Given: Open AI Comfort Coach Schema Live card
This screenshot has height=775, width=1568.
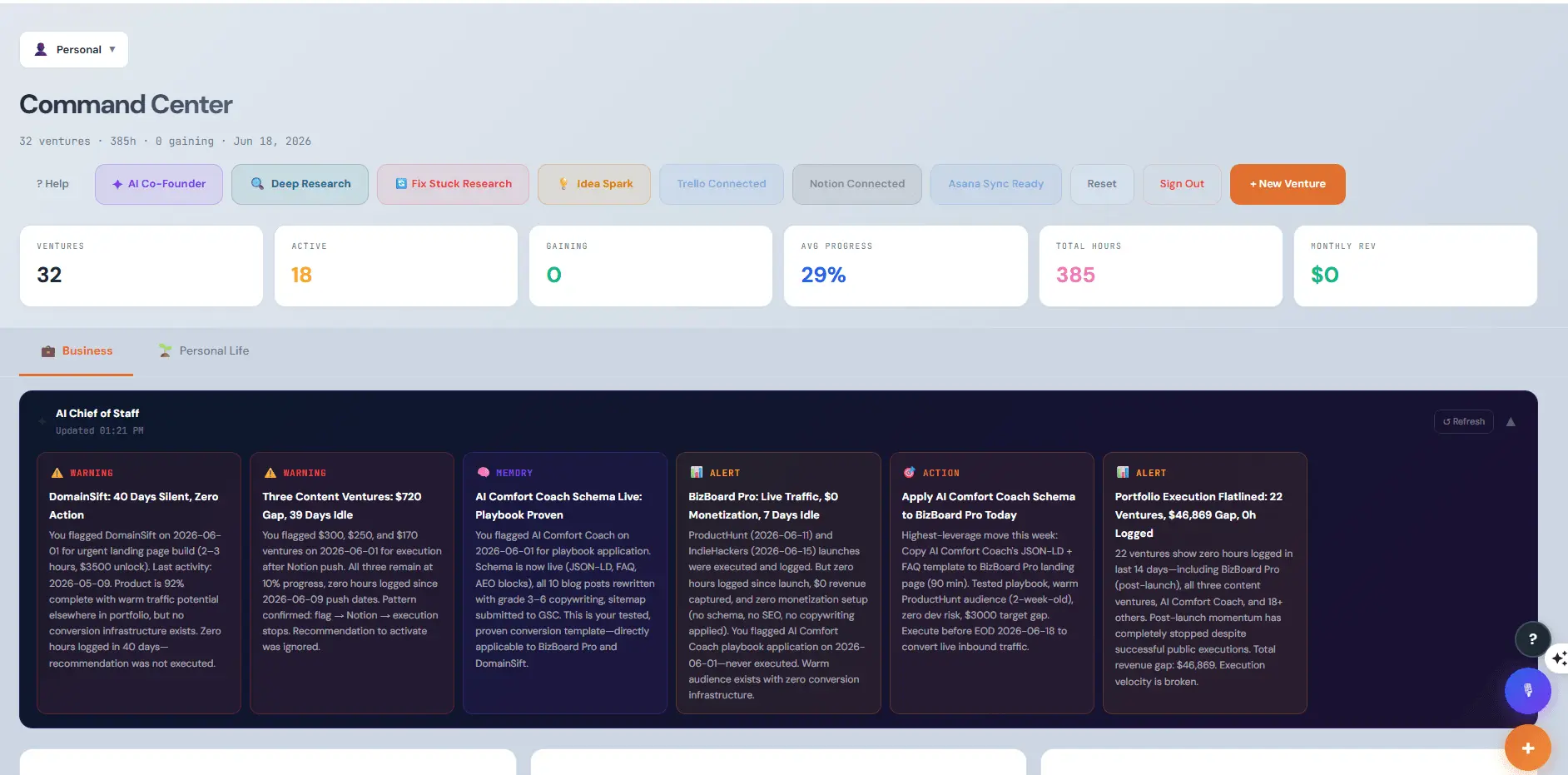Looking at the screenshot, I should pos(565,583).
